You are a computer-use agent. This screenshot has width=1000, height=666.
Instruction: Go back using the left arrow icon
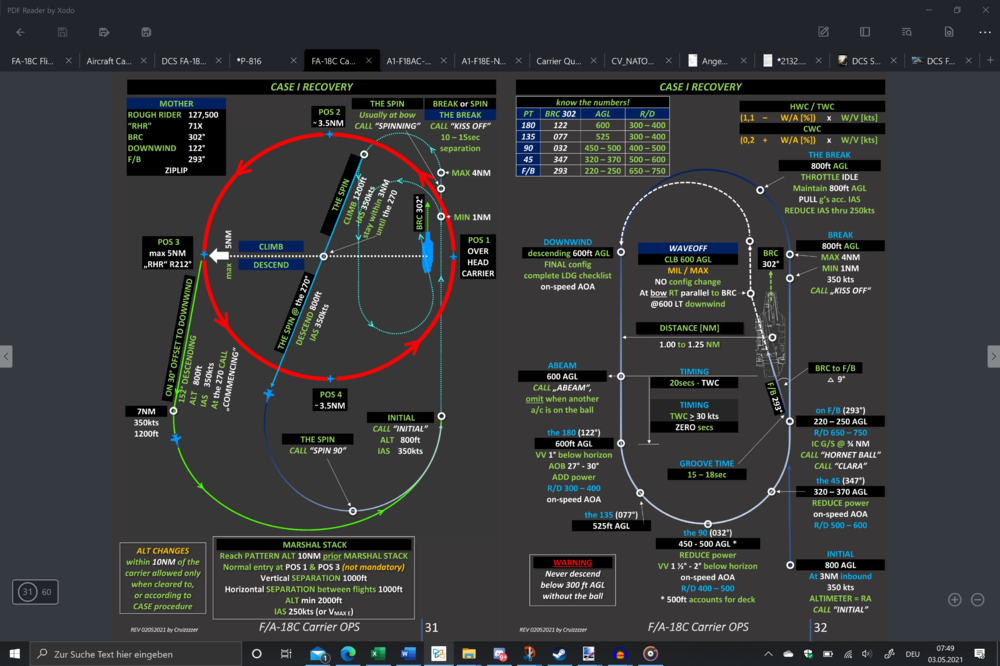(x=20, y=32)
